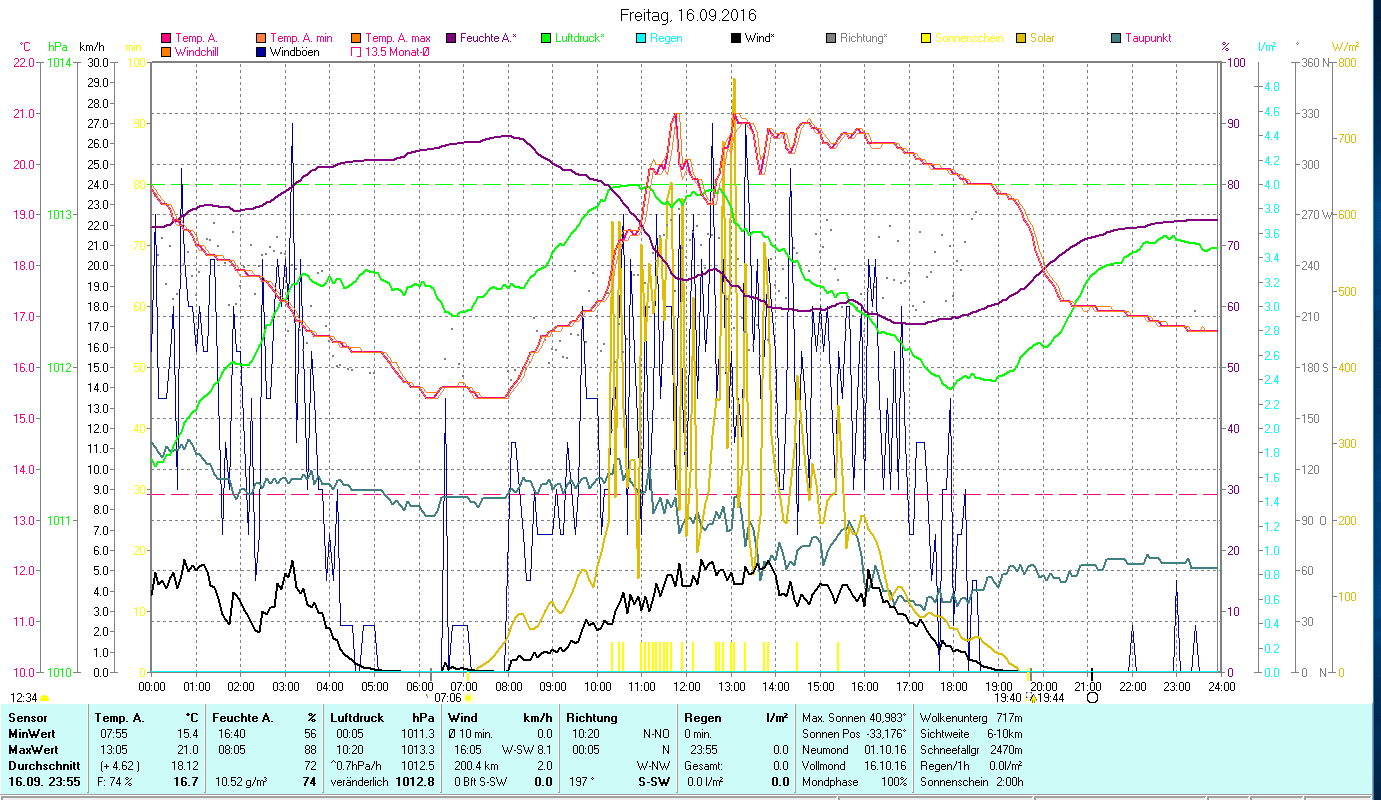The height and width of the screenshot is (800, 1381).
Task: Click the Sichtweite 6-10km entry
Action: [x=970, y=734]
